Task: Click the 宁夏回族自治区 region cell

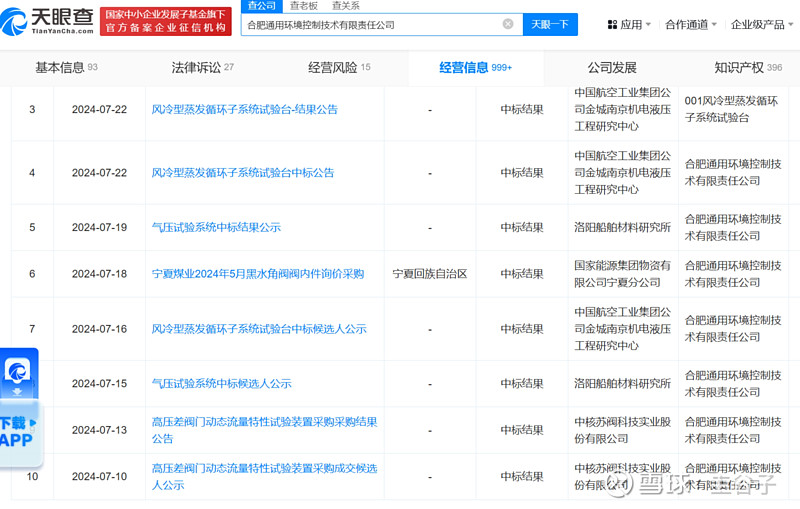Action: coord(430,274)
